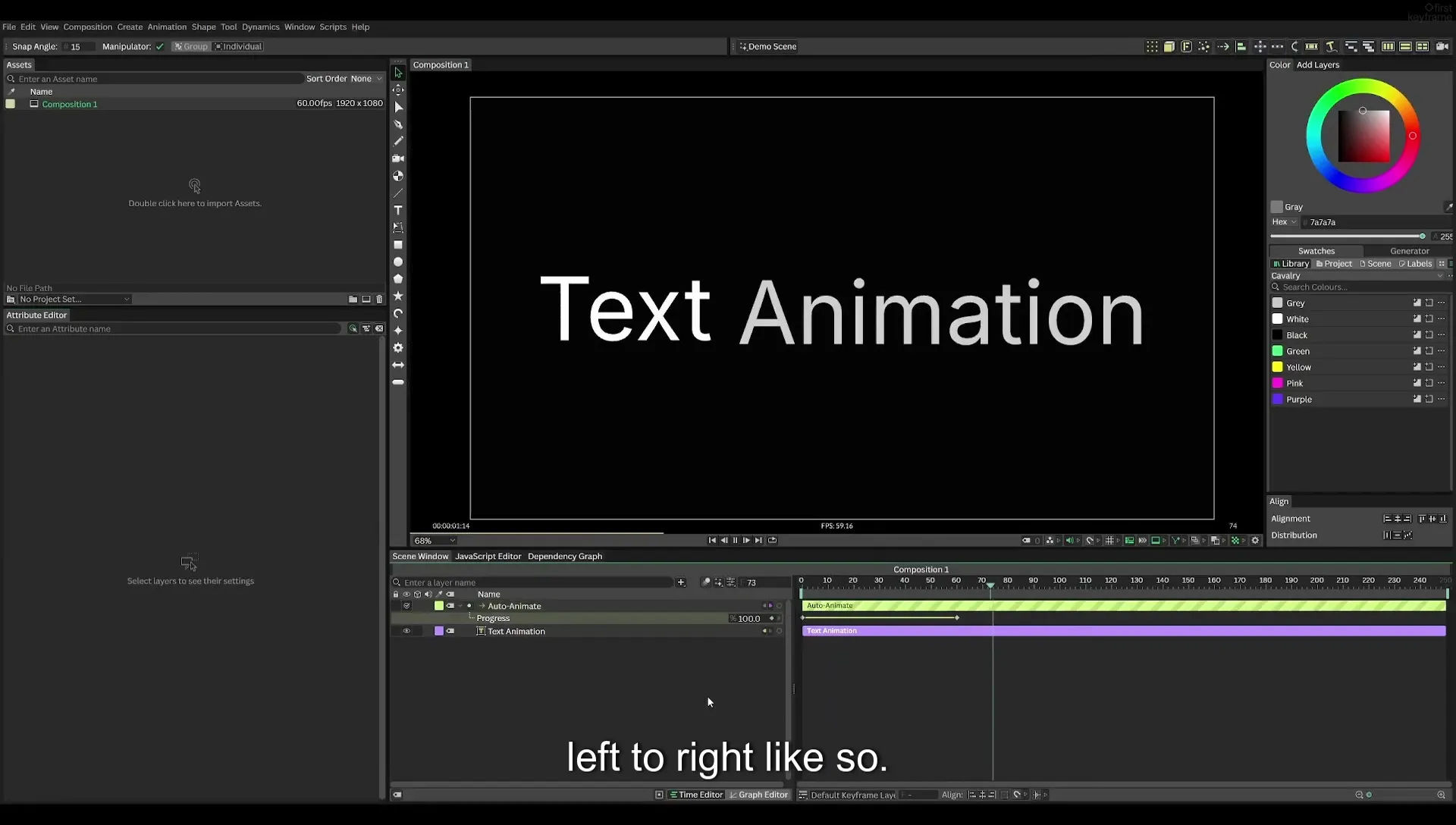
Task: Switch manipulator mode to Individual
Action: [x=238, y=47]
